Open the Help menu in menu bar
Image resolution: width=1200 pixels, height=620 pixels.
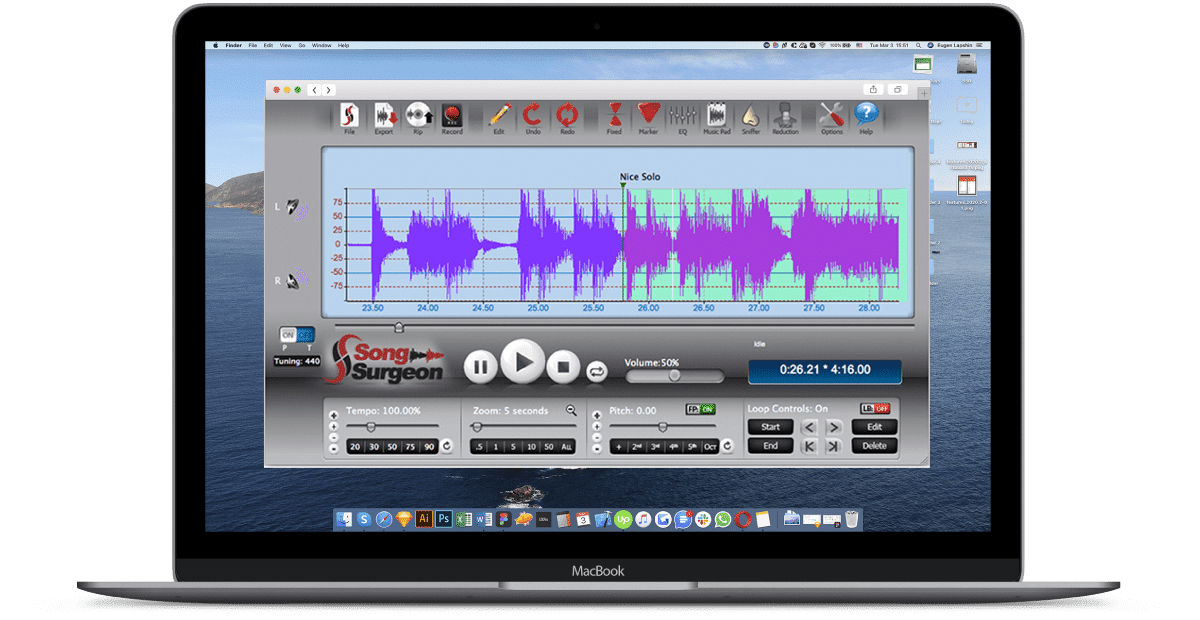click(344, 46)
